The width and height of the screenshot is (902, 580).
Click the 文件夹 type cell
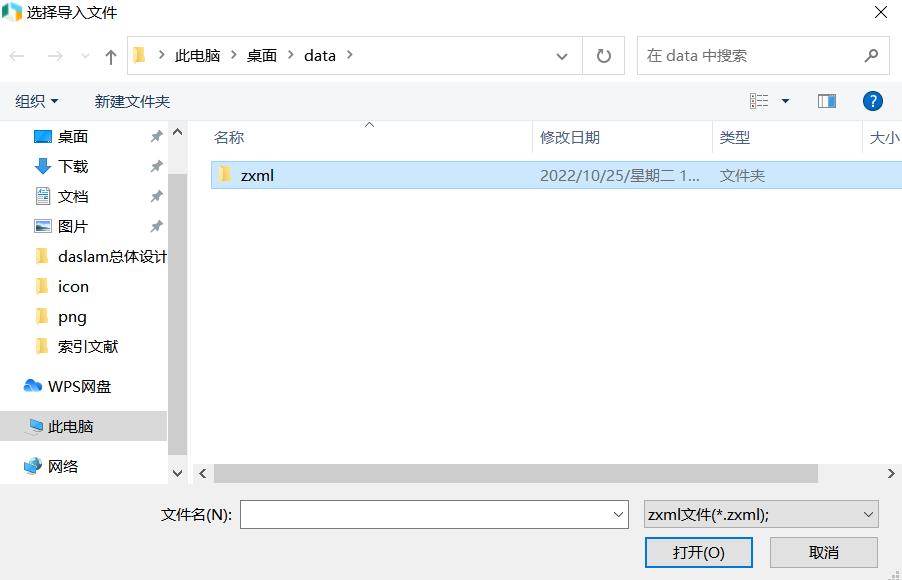742,175
